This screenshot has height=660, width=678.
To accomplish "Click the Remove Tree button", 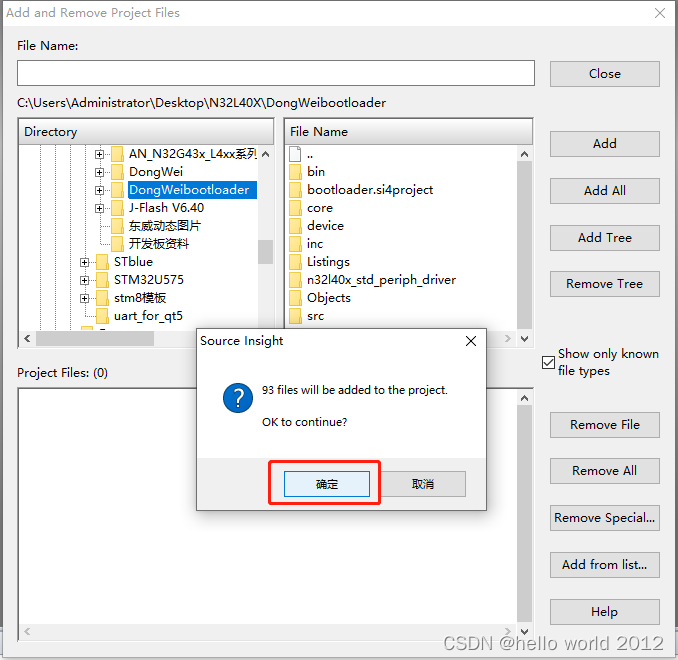I will pyautogui.click(x=604, y=284).
